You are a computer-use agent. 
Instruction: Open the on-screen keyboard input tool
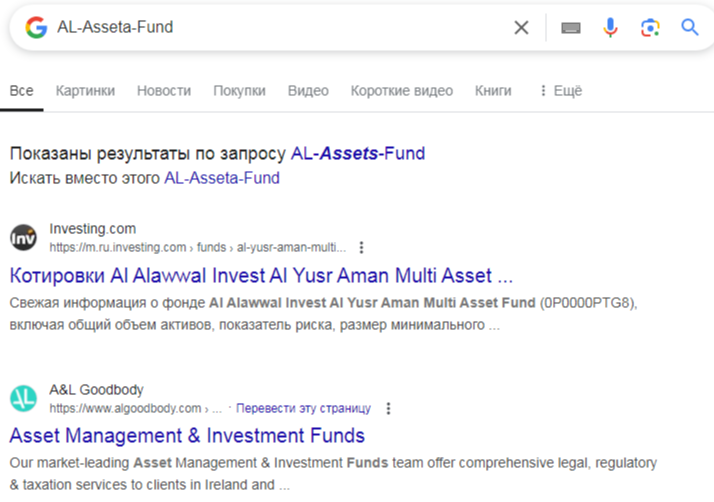571,28
